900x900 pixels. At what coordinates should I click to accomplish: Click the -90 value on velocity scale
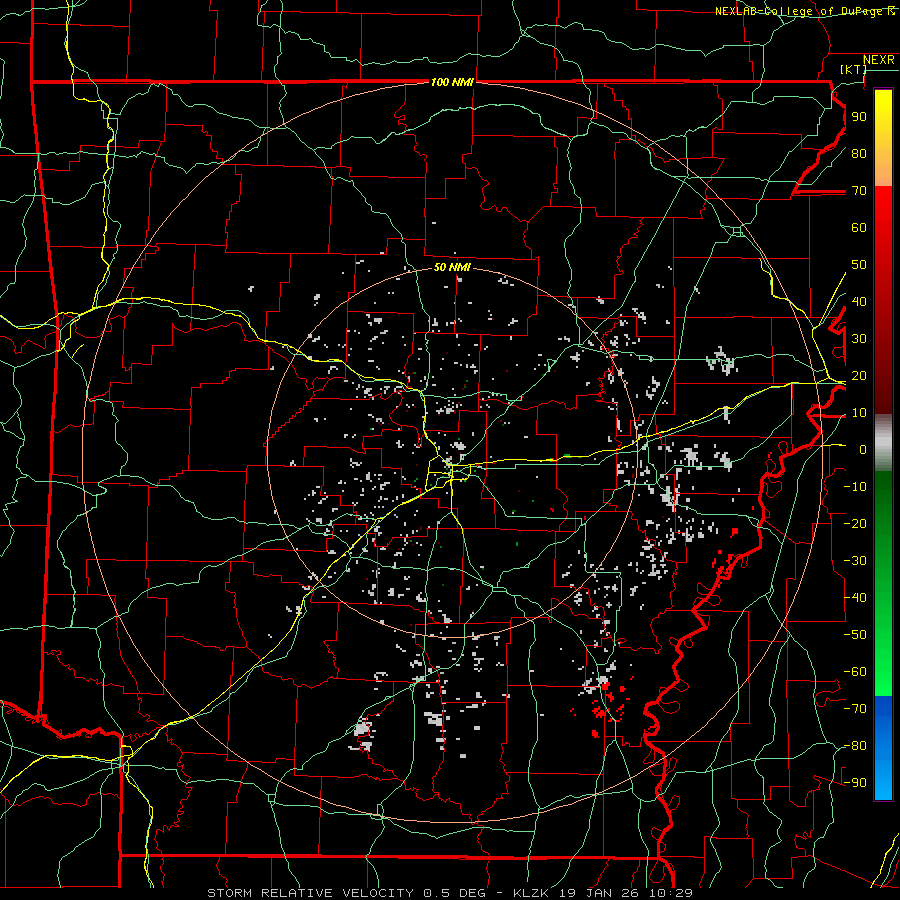coord(855,782)
